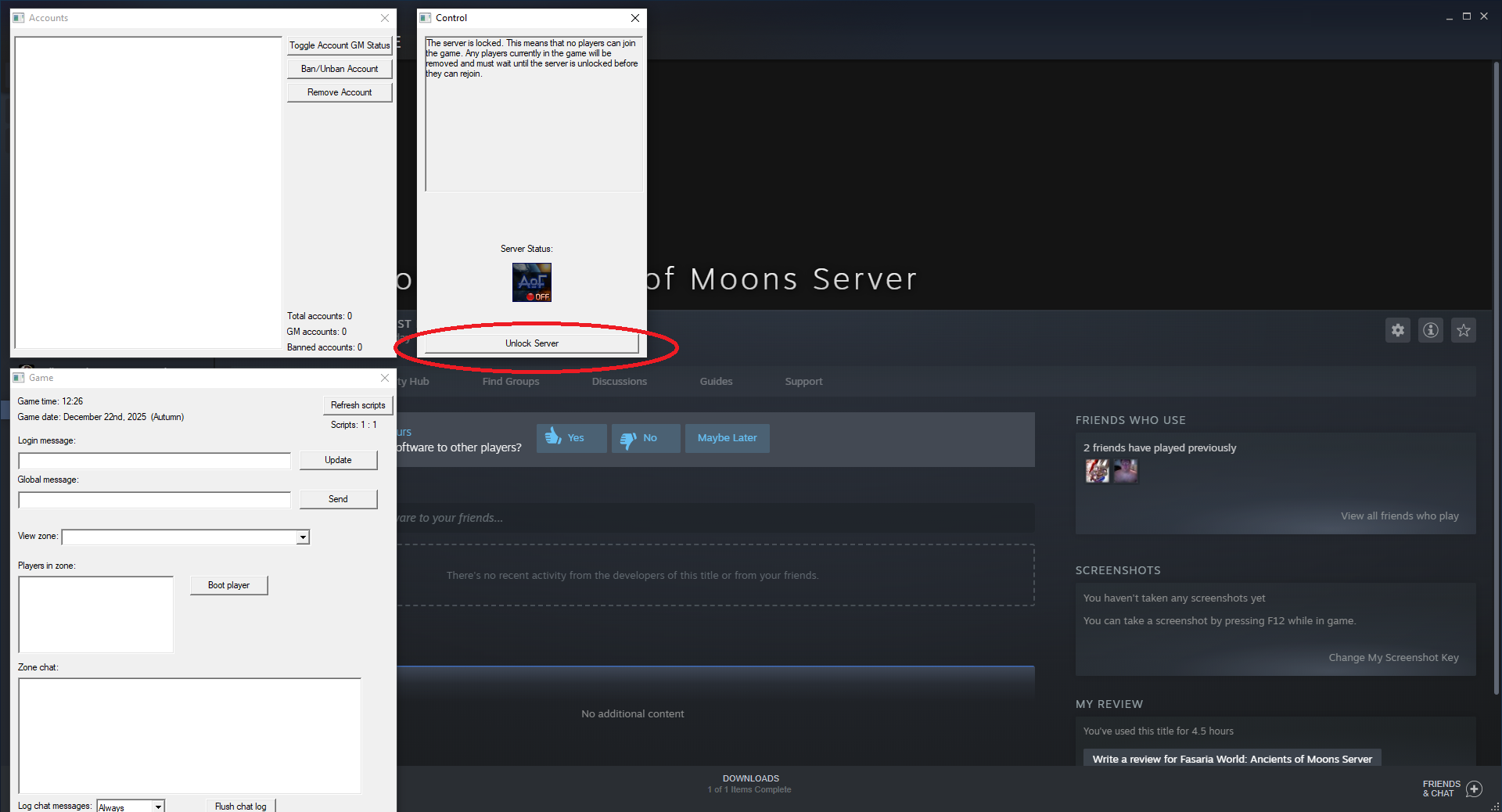Screen dimensions: 1502x812
Task: Minimize the Steam window
Action: [x=1450, y=16]
